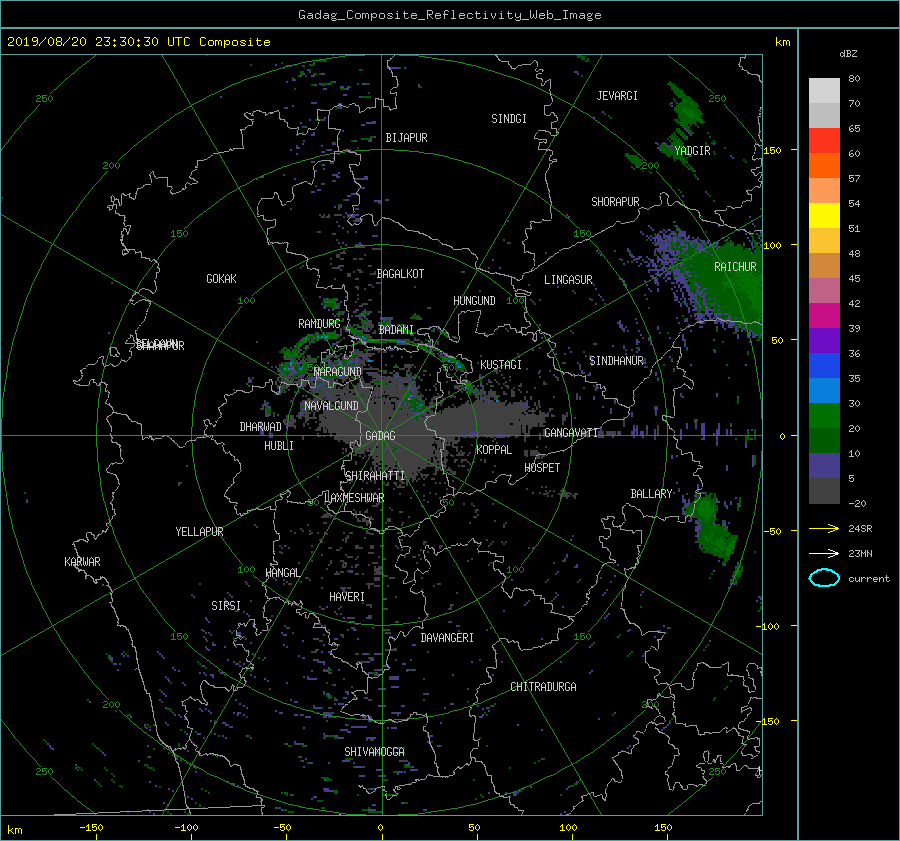Click the white 23MN arrow legend icon
This screenshot has width=900, height=841.
pyautogui.click(x=824, y=553)
